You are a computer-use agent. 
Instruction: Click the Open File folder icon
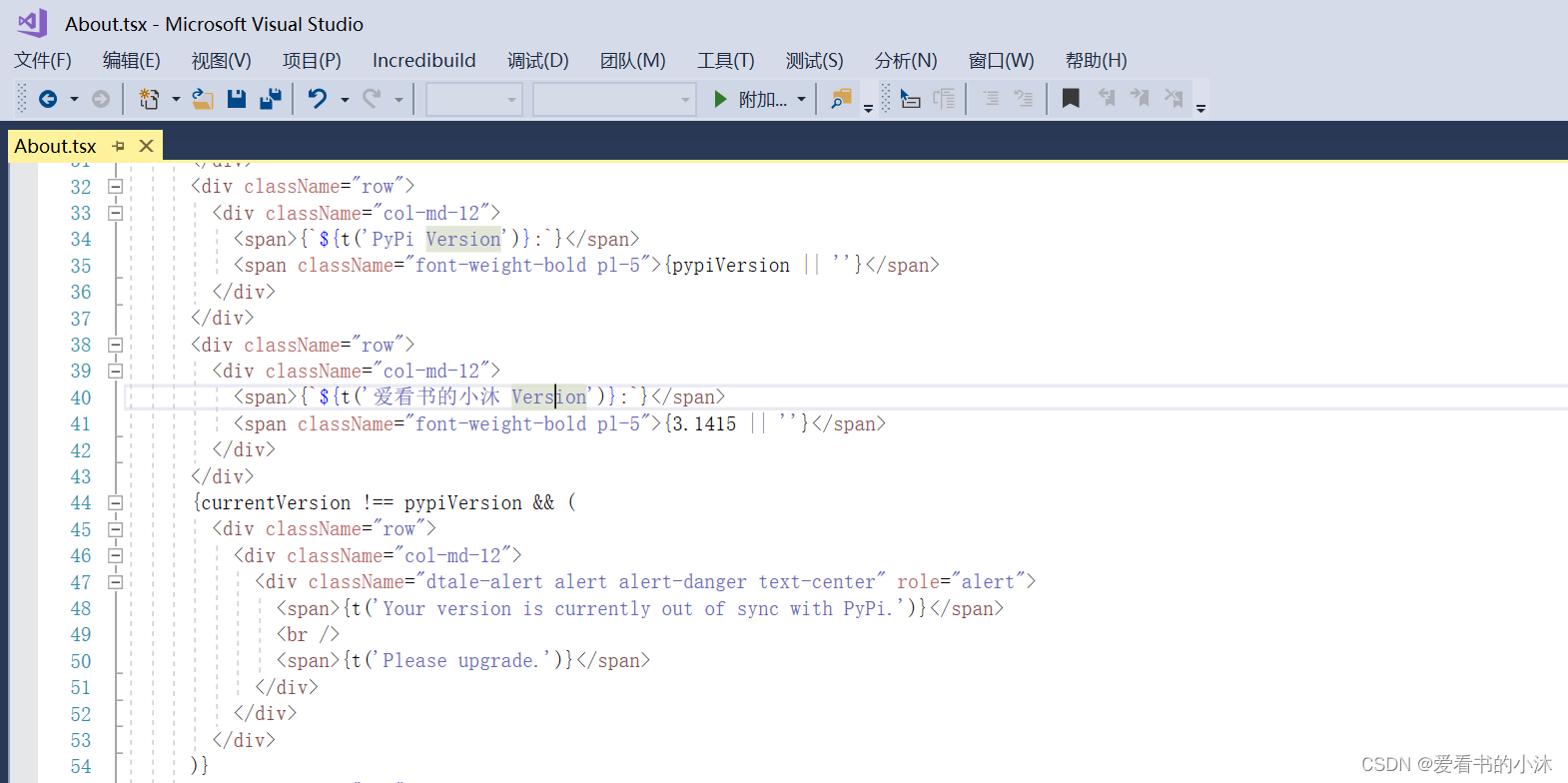(x=203, y=99)
